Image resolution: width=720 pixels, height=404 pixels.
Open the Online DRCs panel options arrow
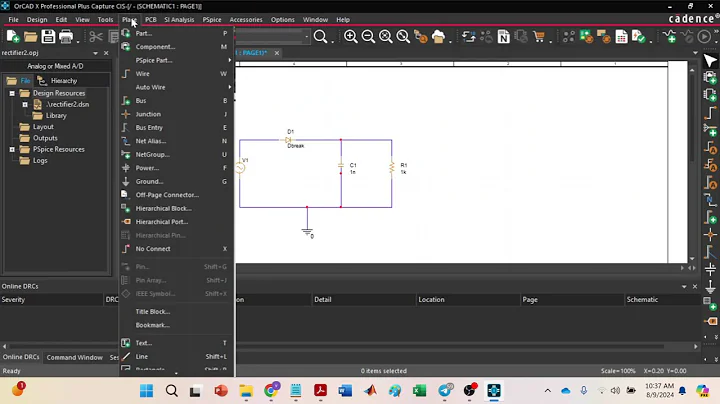(684, 286)
